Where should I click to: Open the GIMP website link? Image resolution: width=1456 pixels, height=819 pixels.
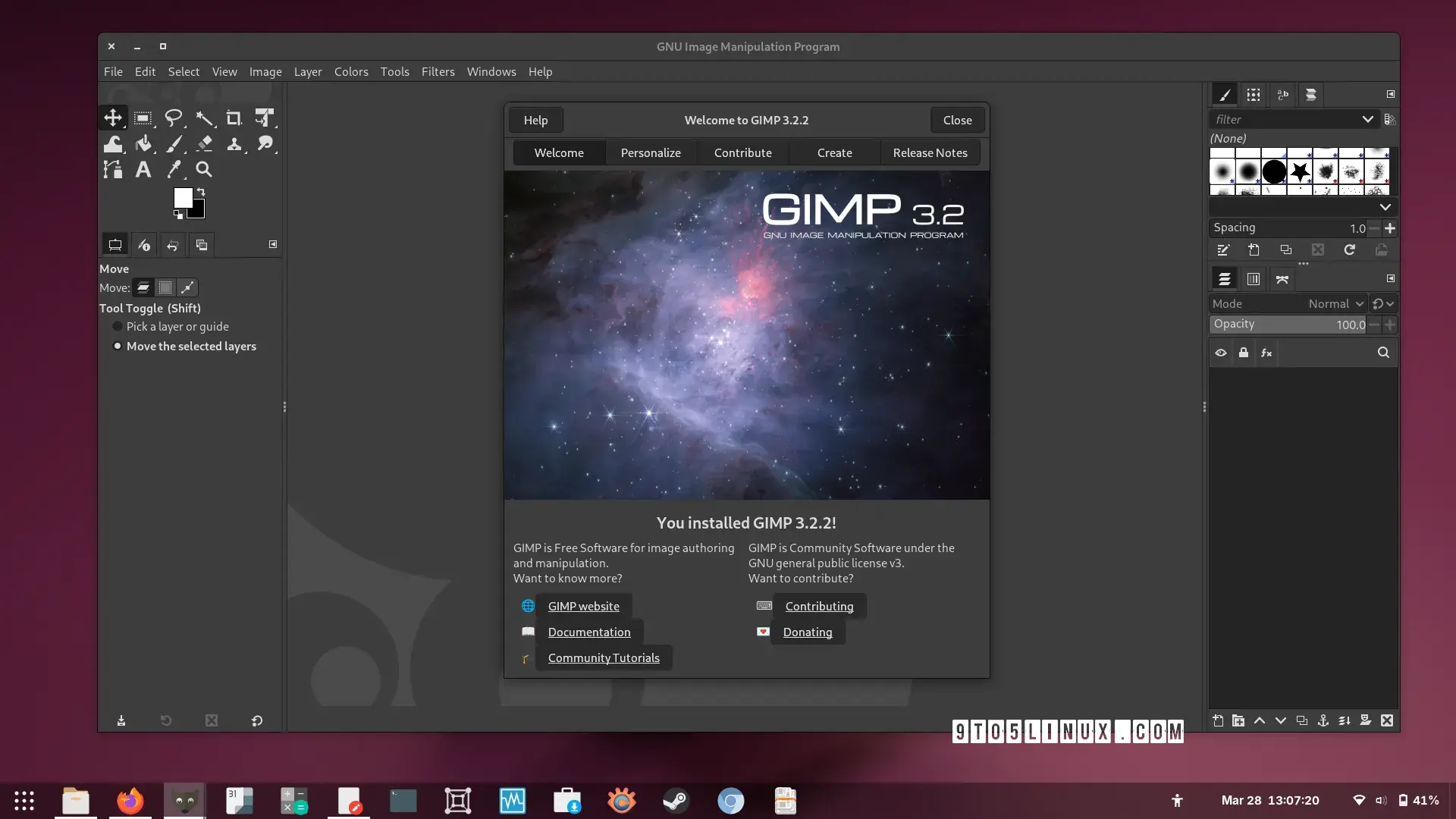click(x=583, y=606)
